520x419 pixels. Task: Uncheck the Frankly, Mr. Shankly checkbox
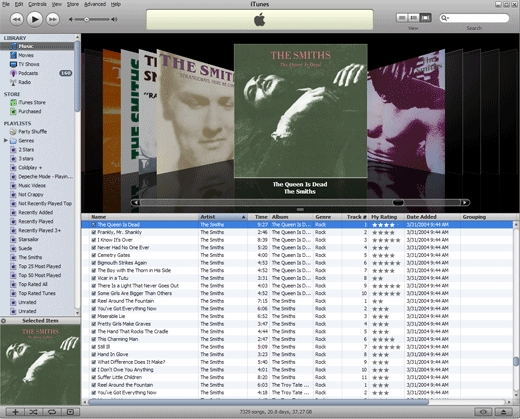point(94,232)
